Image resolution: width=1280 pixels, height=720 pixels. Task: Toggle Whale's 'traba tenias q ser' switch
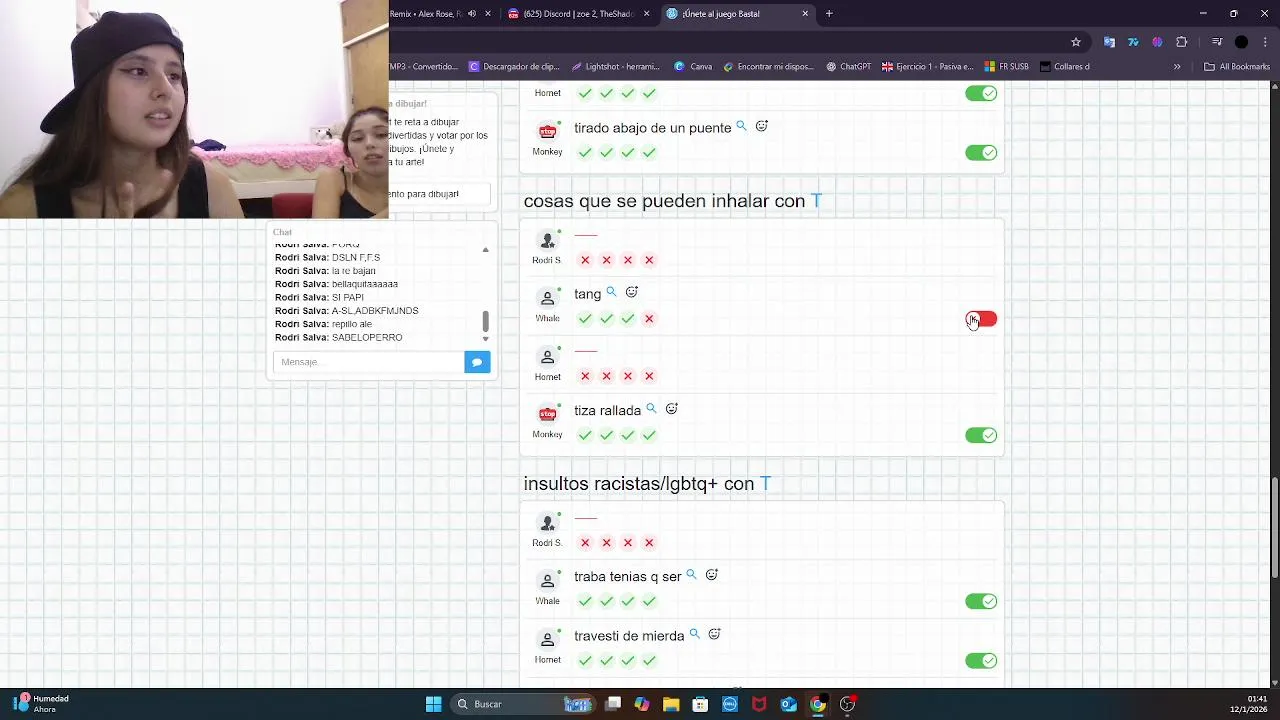pos(981,601)
